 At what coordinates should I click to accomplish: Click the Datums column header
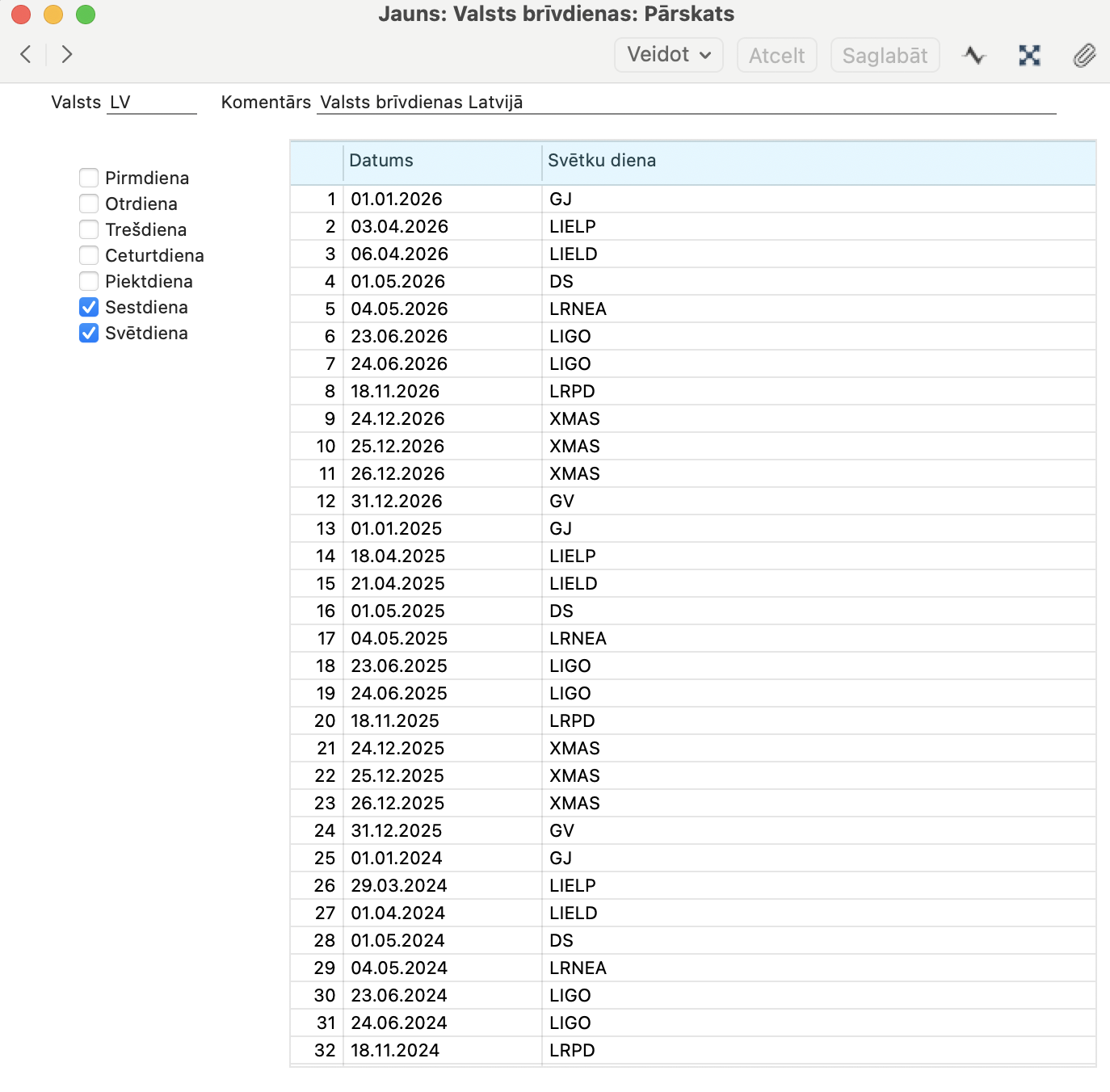[x=441, y=161]
